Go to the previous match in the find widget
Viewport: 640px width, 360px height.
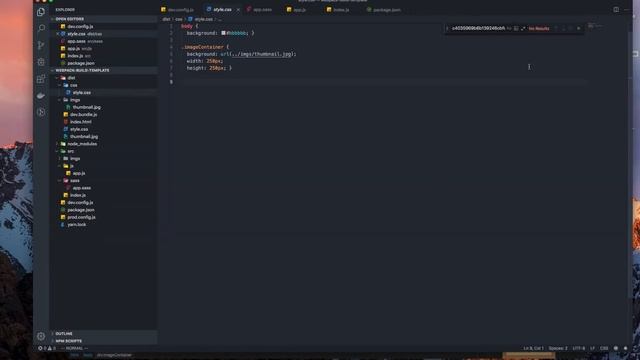pyautogui.click(x=556, y=29)
